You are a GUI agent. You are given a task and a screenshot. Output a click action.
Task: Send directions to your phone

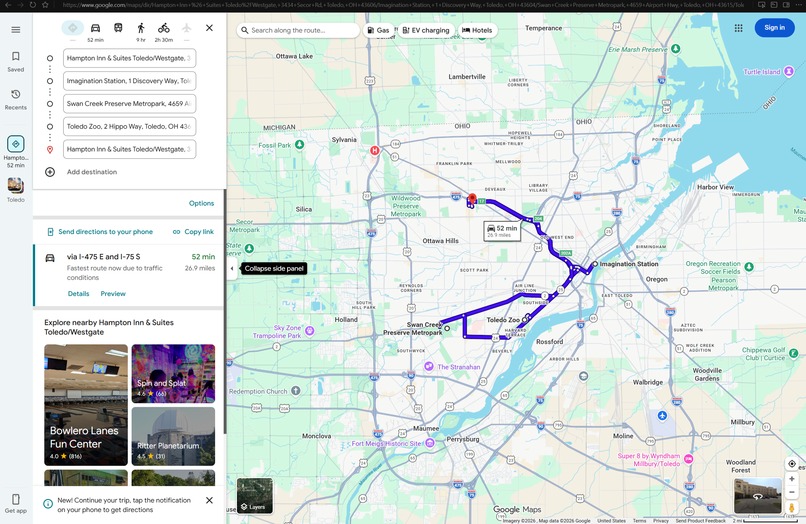[x=100, y=232]
